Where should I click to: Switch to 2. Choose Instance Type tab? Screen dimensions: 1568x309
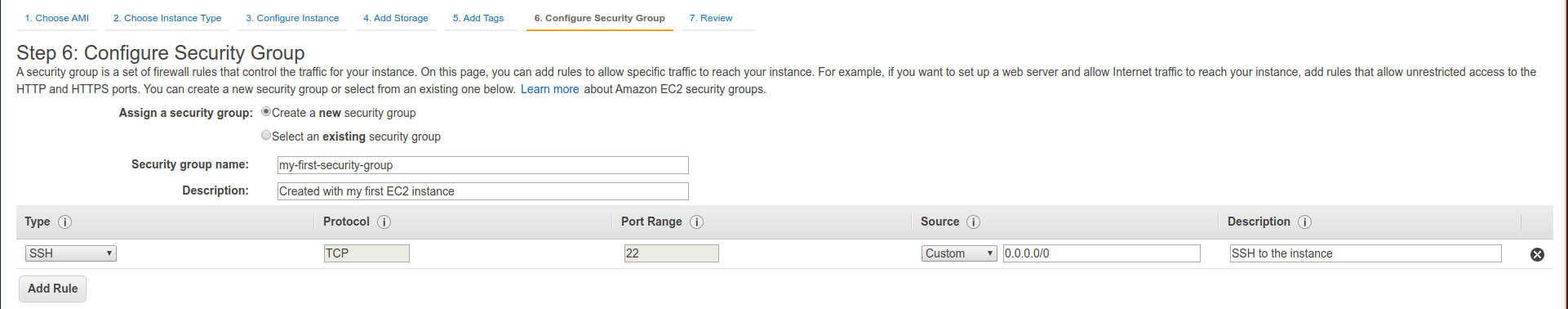pos(167,18)
